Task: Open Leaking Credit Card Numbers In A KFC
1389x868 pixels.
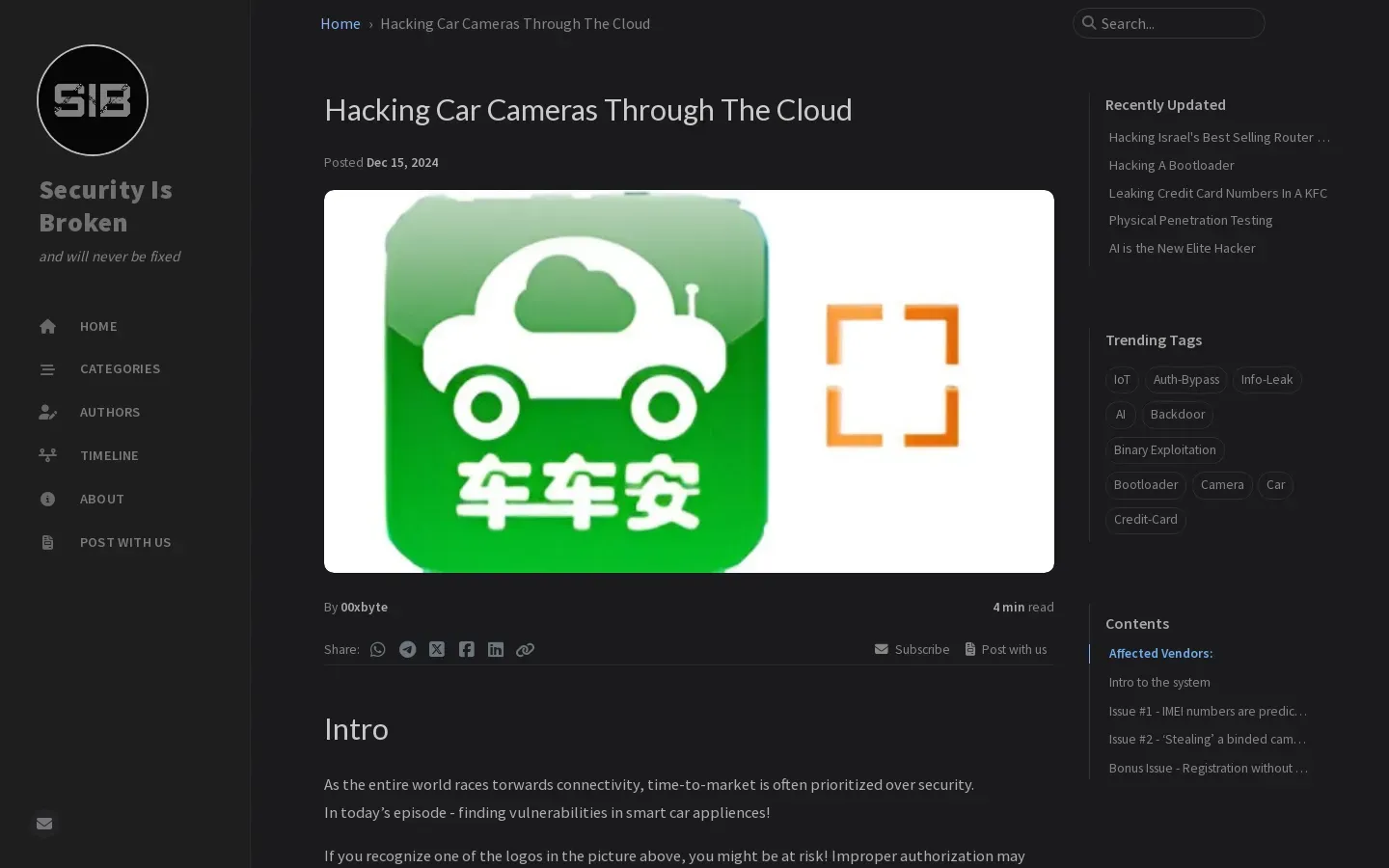Action: pyautogui.click(x=1217, y=194)
